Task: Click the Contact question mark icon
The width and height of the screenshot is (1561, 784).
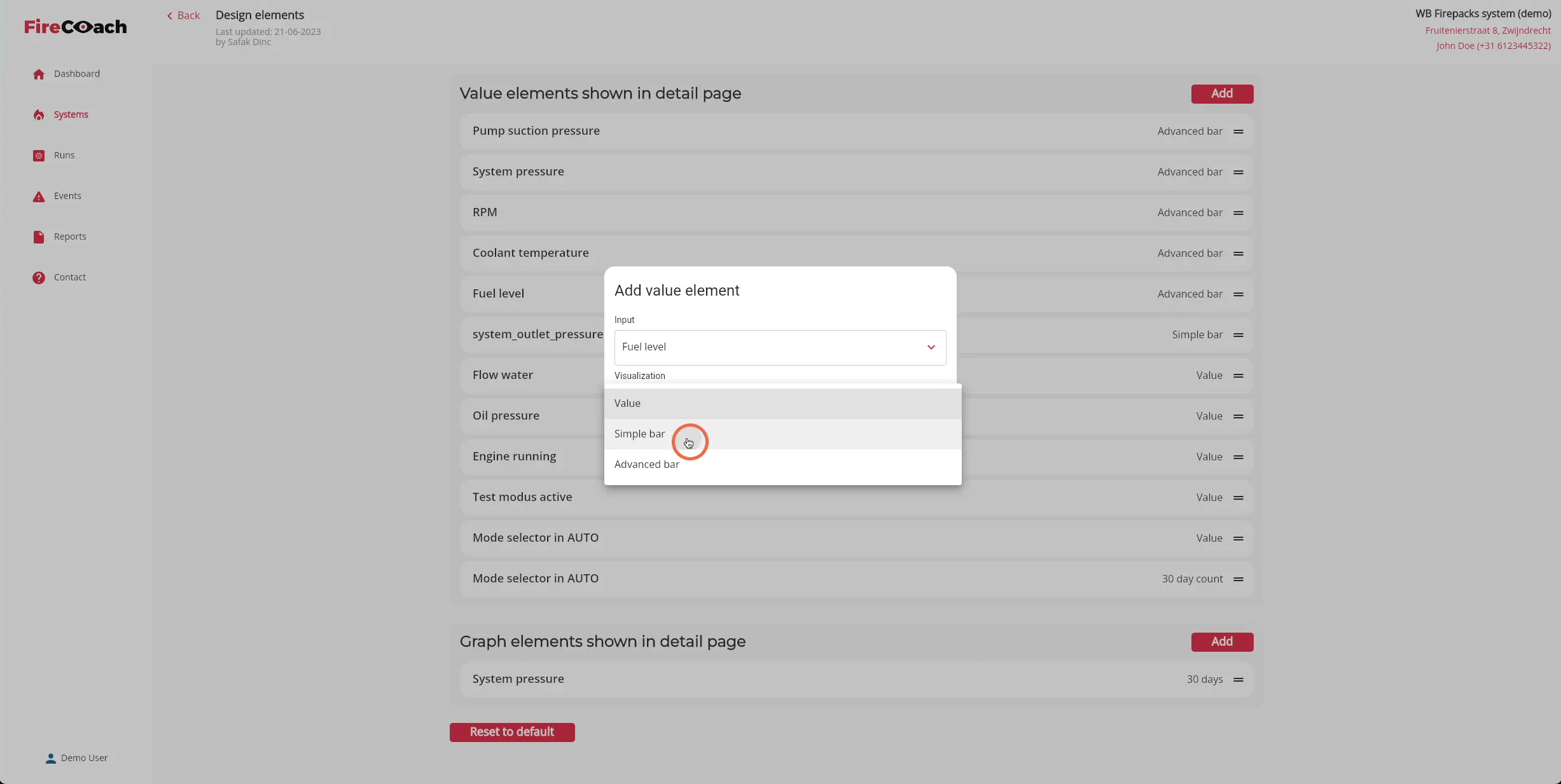Action: (x=39, y=278)
